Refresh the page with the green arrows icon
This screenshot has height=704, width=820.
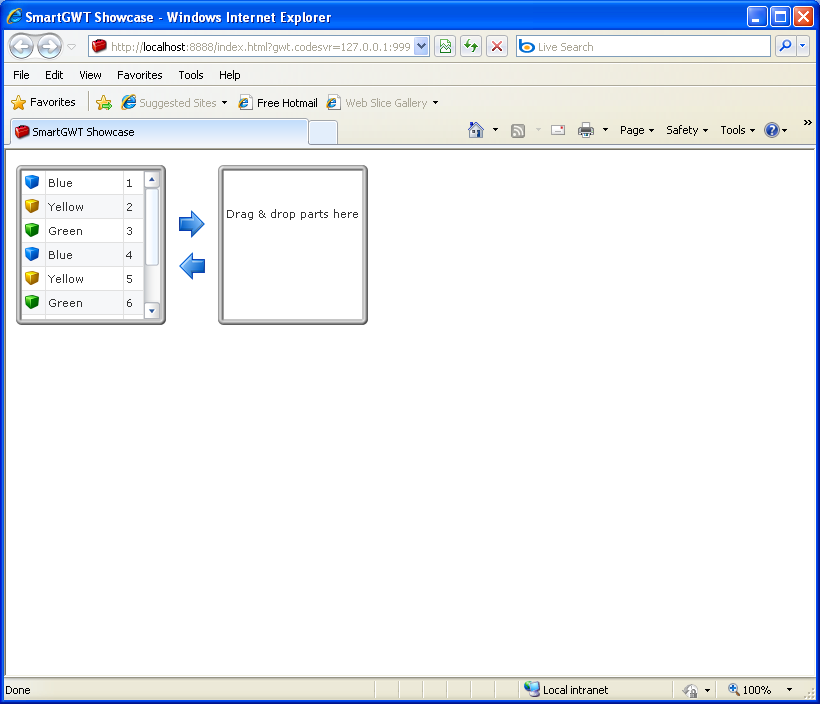click(x=471, y=47)
